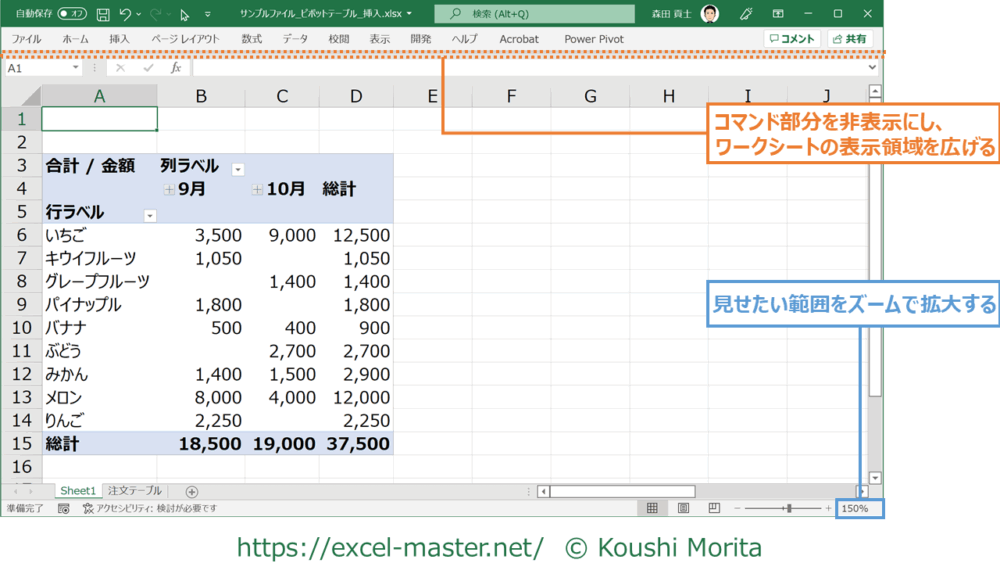Open Ribbon Display Options icon
Viewport: 1000px width, 563px height.
(778, 14)
